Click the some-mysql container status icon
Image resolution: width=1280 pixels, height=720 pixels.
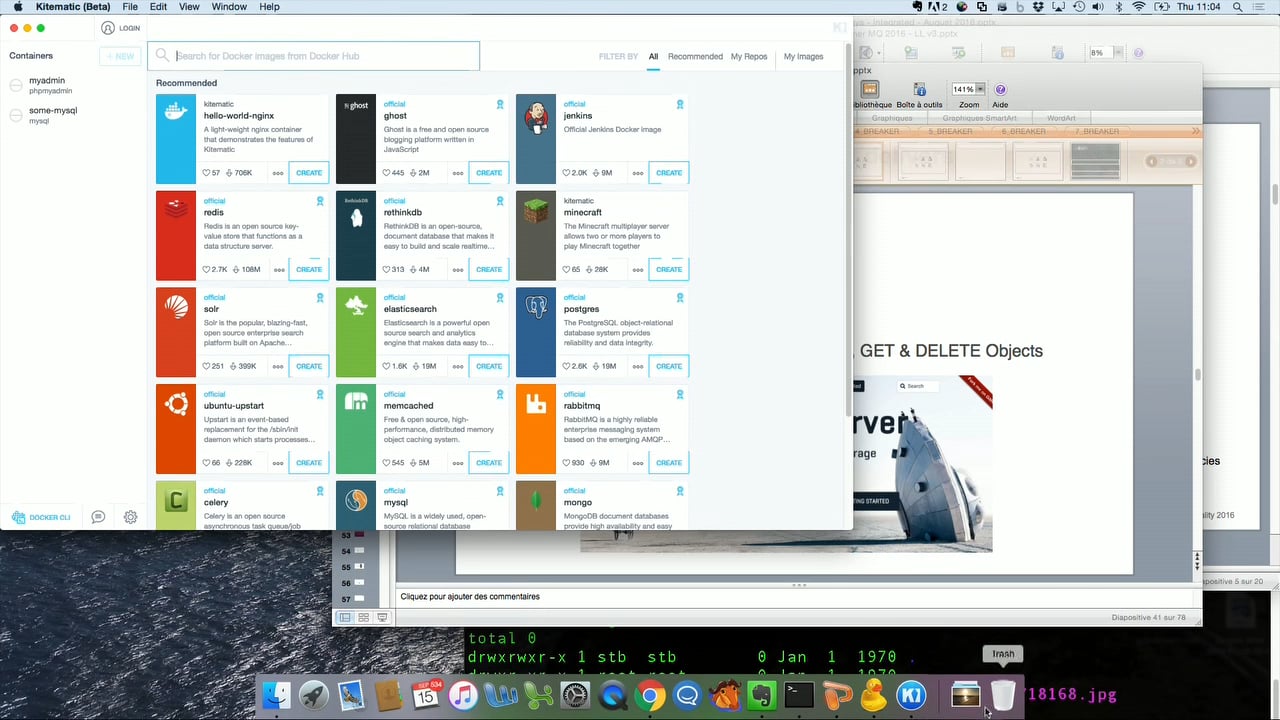16,116
